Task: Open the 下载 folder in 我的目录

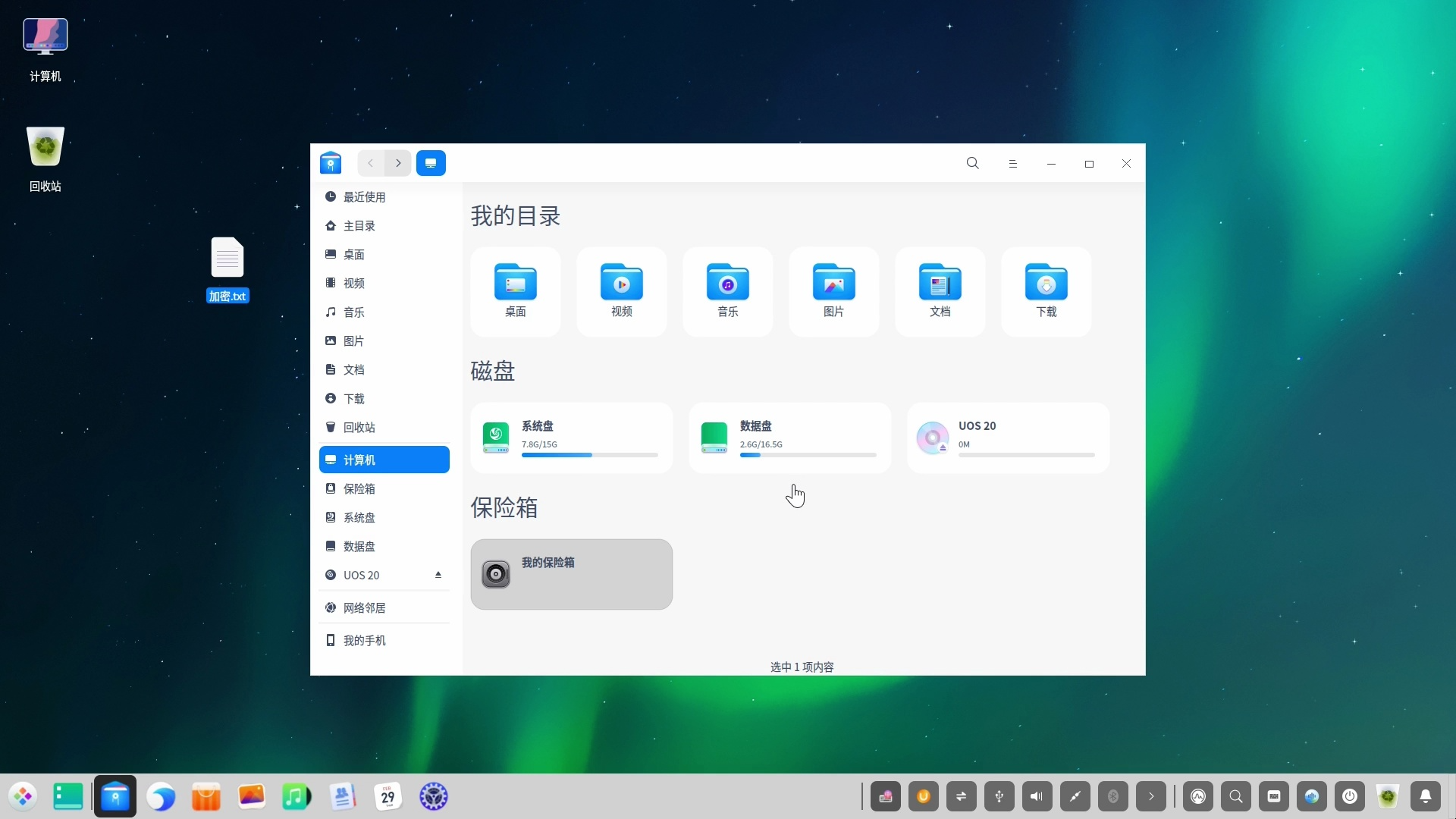Action: tap(1046, 291)
